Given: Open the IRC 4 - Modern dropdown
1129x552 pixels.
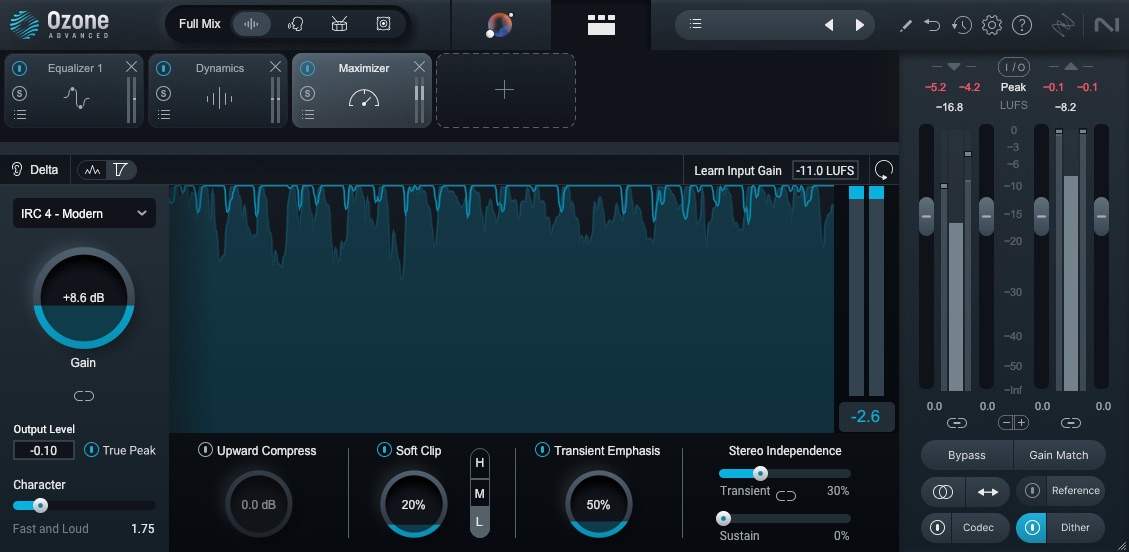Looking at the screenshot, I should coord(84,213).
